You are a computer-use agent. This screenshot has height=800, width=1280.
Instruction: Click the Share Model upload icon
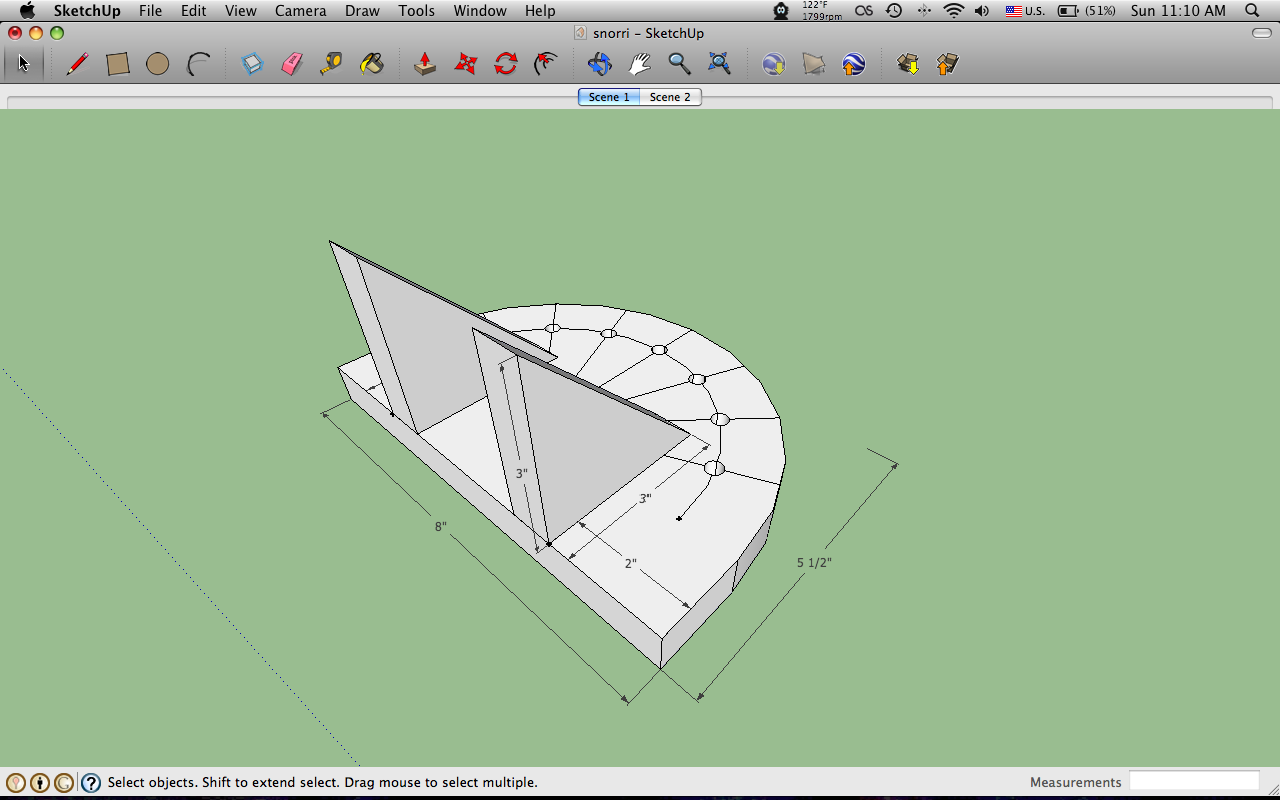click(x=947, y=64)
